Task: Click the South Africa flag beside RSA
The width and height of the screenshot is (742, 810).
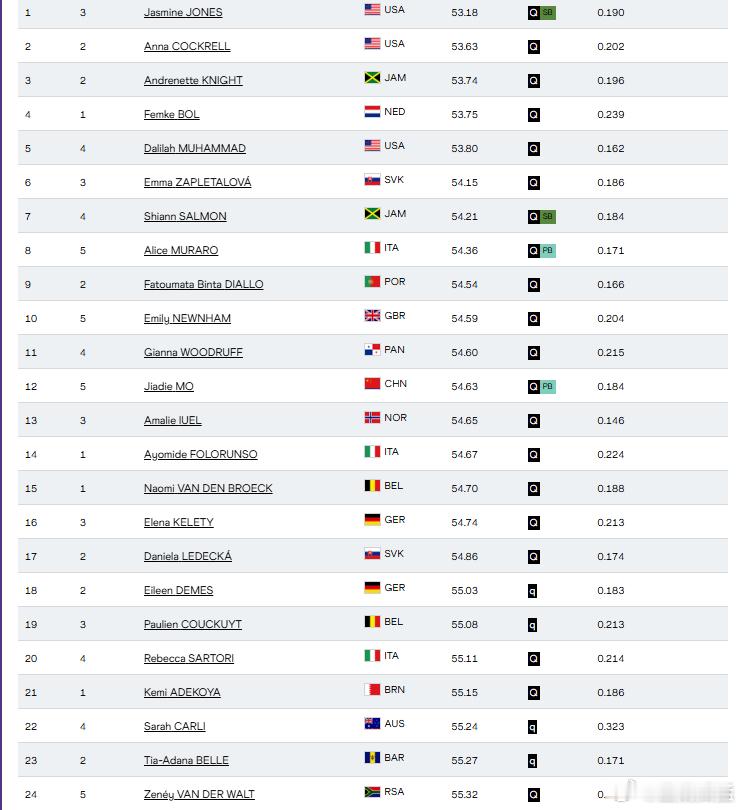Action: (x=372, y=791)
